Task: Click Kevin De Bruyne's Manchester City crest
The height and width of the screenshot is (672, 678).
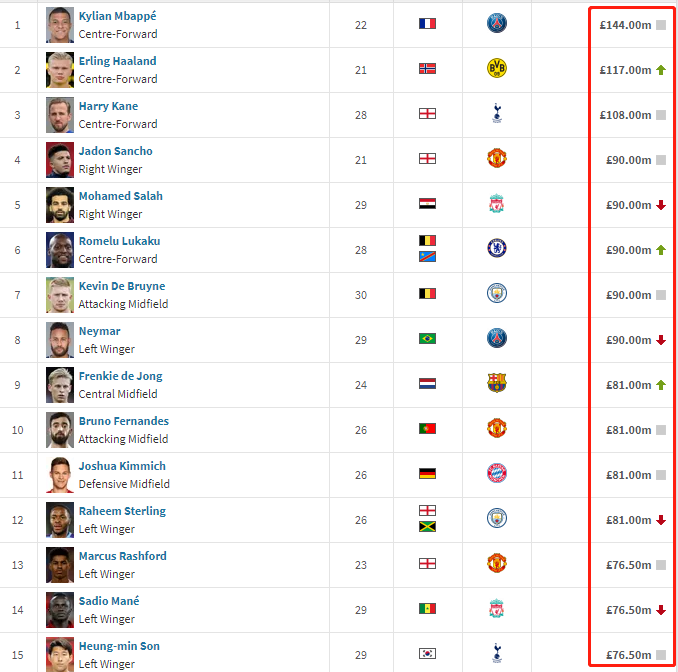Action: tap(496, 293)
